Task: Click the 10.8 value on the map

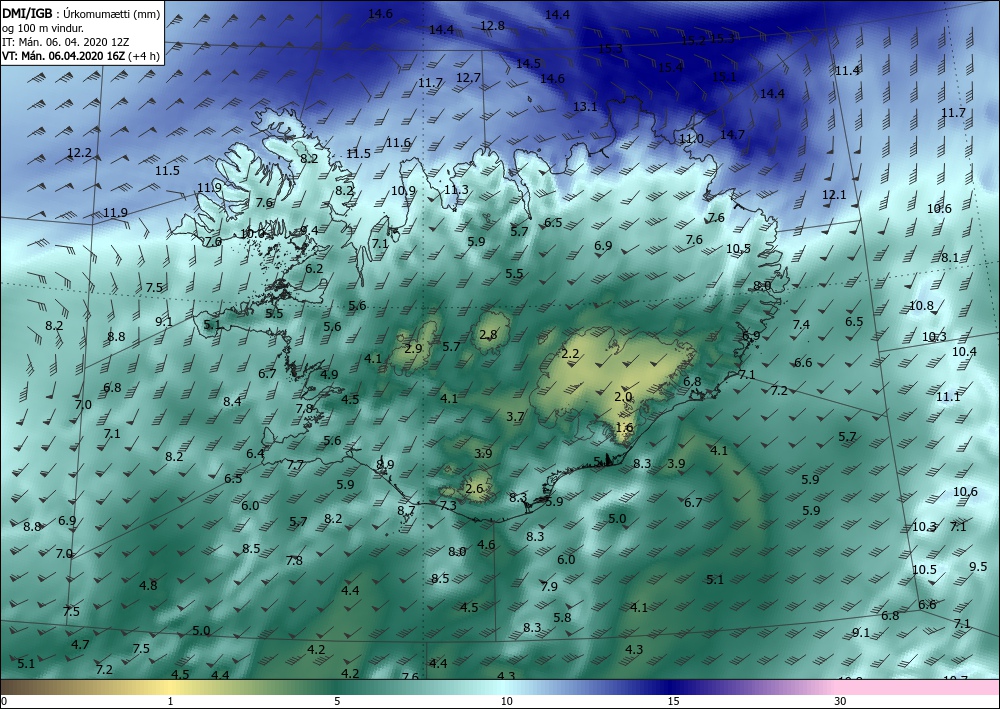Action: click(921, 305)
